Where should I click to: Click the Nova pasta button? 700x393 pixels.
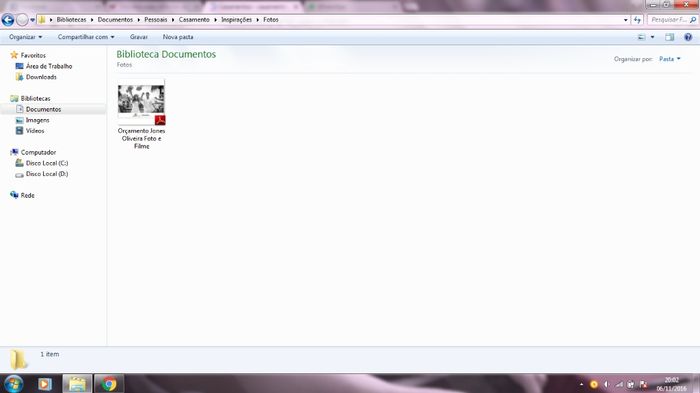(x=178, y=37)
